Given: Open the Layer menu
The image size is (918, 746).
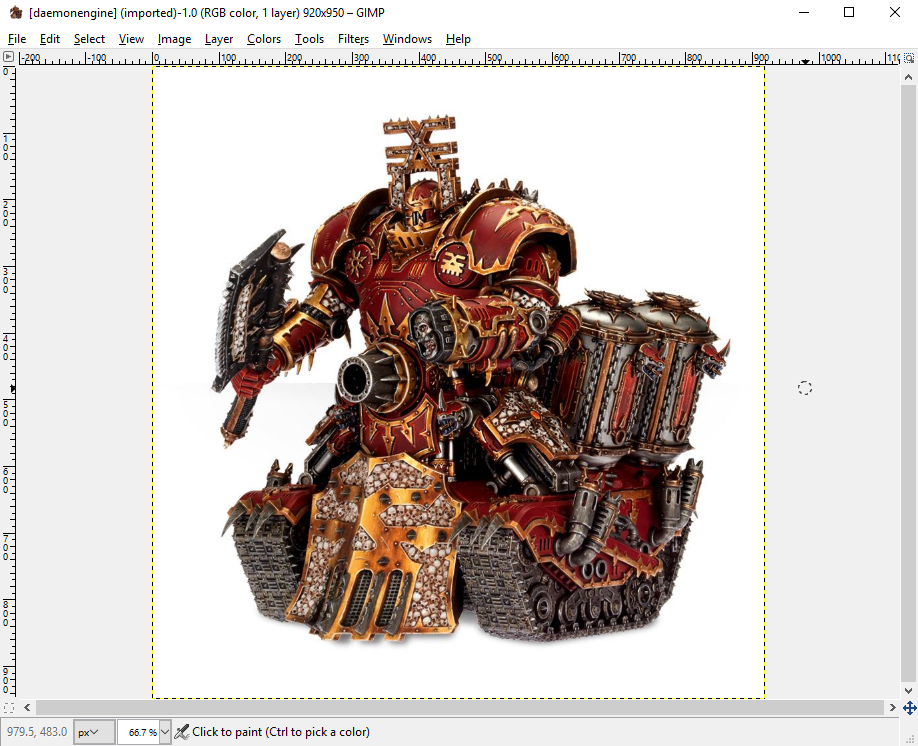Looking at the screenshot, I should point(218,39).
